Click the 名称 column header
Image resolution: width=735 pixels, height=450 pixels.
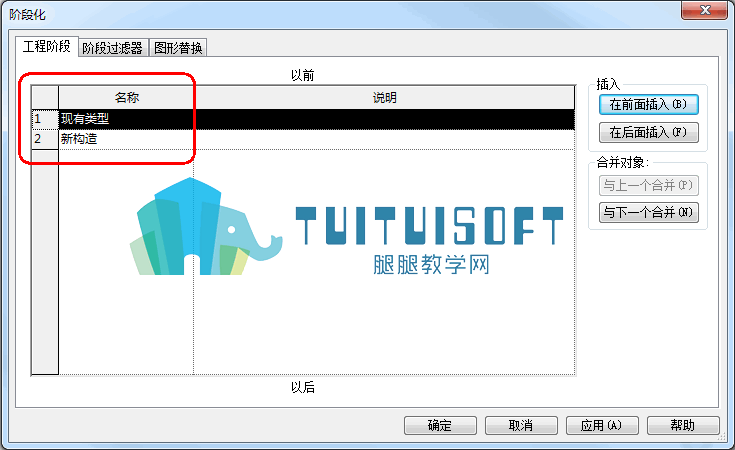tap(126, 98)
